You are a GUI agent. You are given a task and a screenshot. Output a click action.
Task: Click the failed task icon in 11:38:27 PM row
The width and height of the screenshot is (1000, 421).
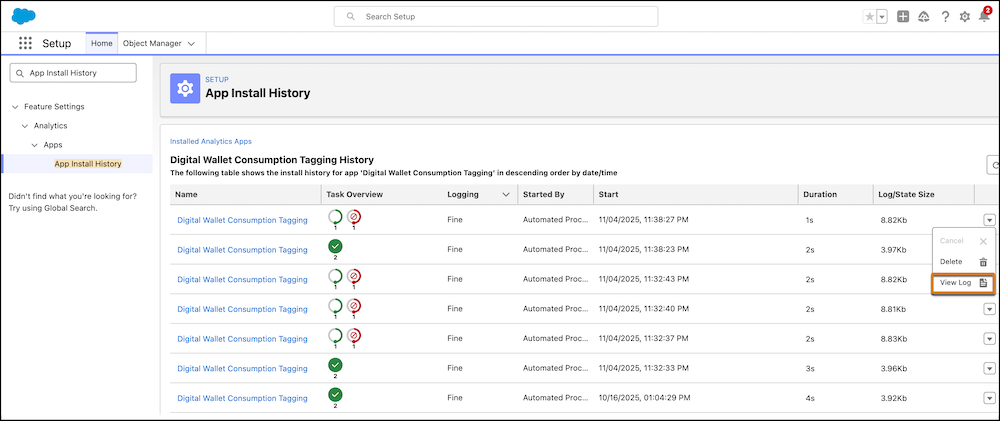354,218
